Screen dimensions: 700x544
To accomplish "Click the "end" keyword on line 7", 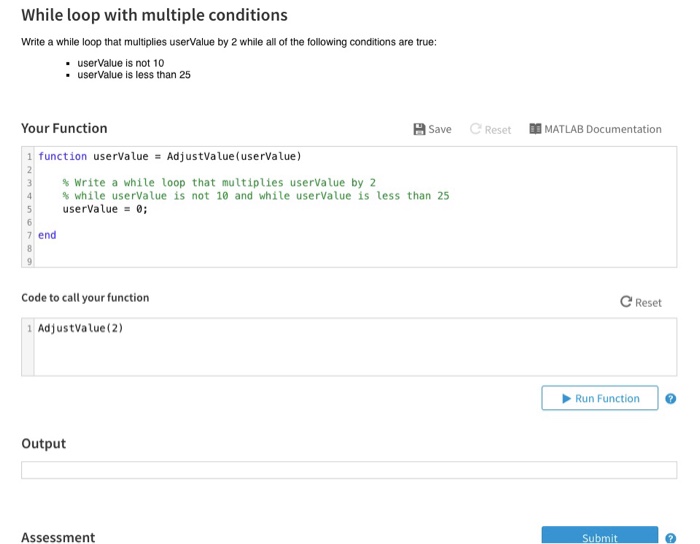I will (47, 235).
